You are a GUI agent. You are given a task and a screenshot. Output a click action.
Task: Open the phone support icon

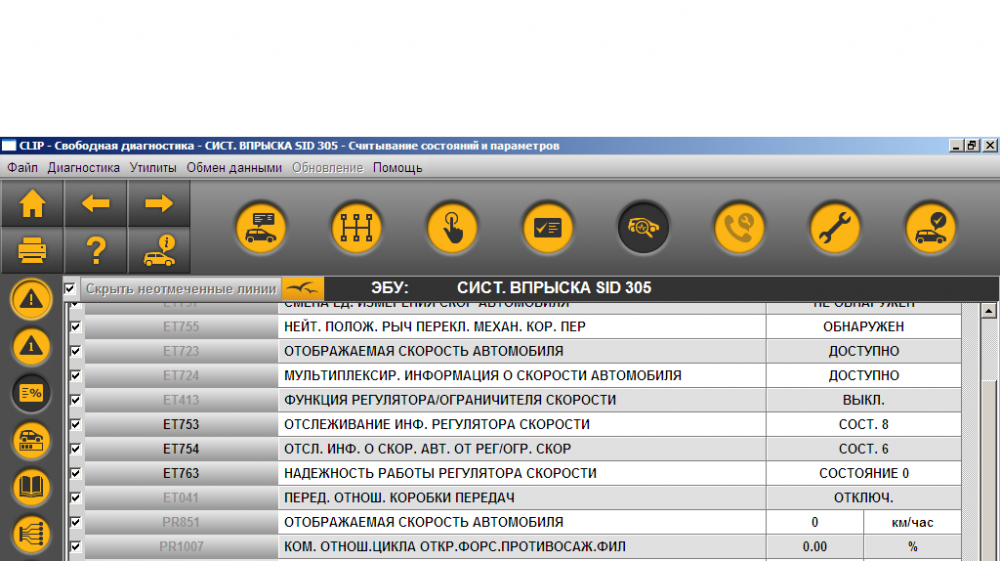(739, 228)
